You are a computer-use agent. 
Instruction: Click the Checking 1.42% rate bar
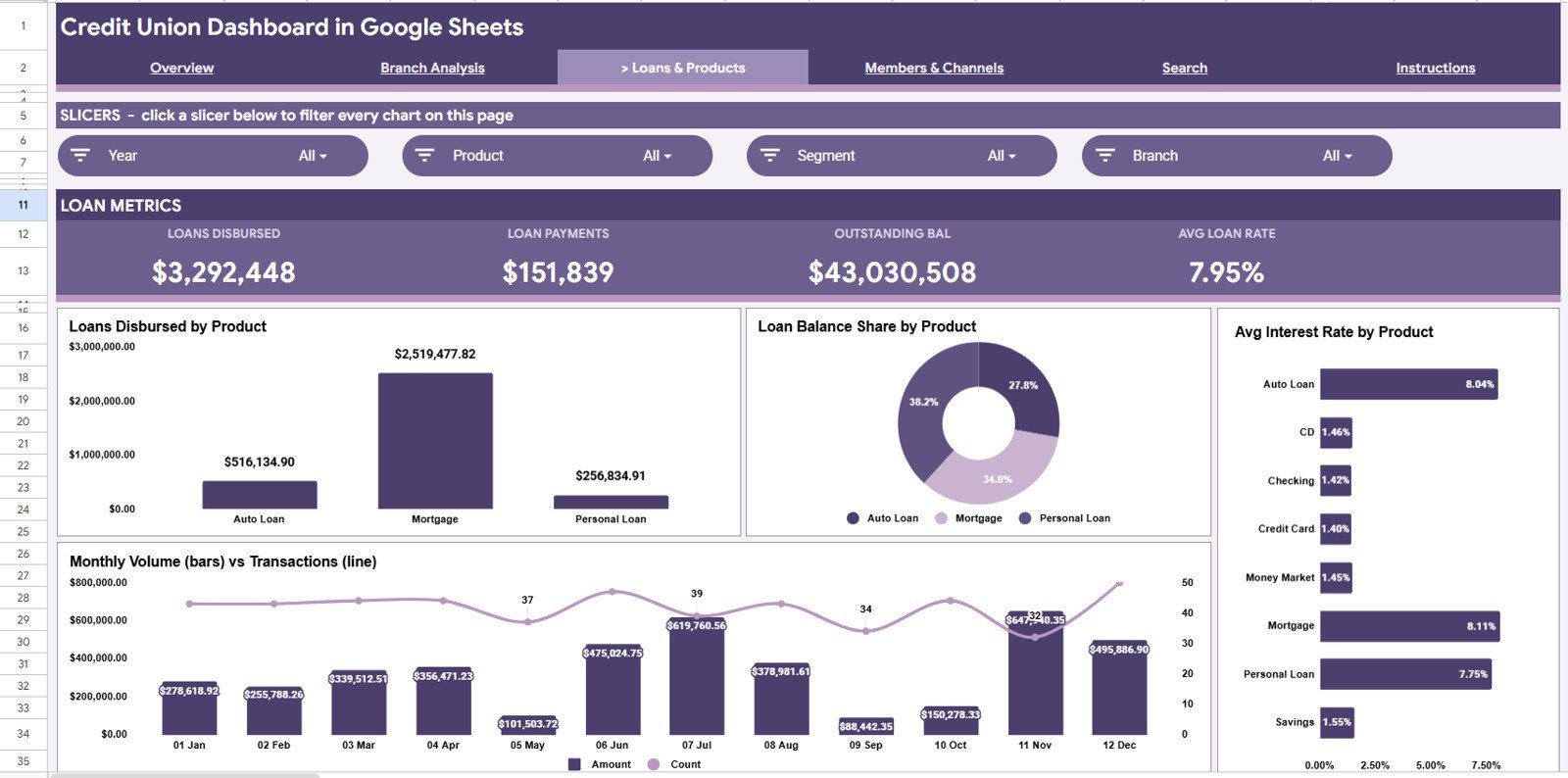(1336, 481)
